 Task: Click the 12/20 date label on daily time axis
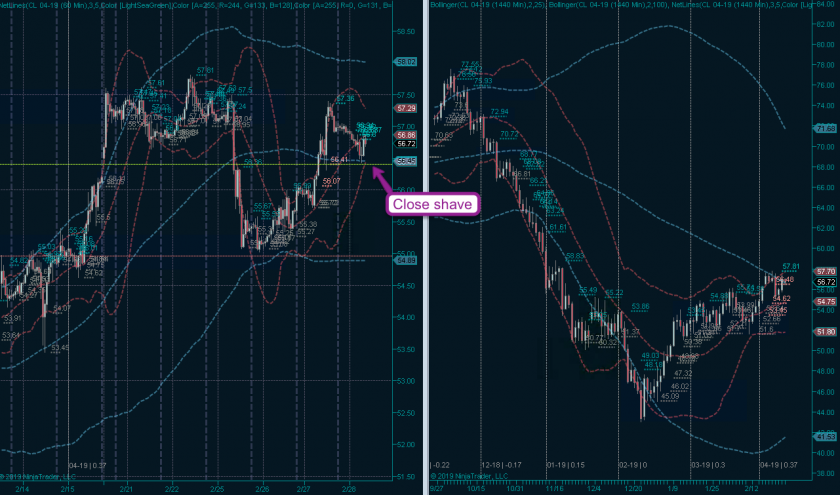pos(633,489)
